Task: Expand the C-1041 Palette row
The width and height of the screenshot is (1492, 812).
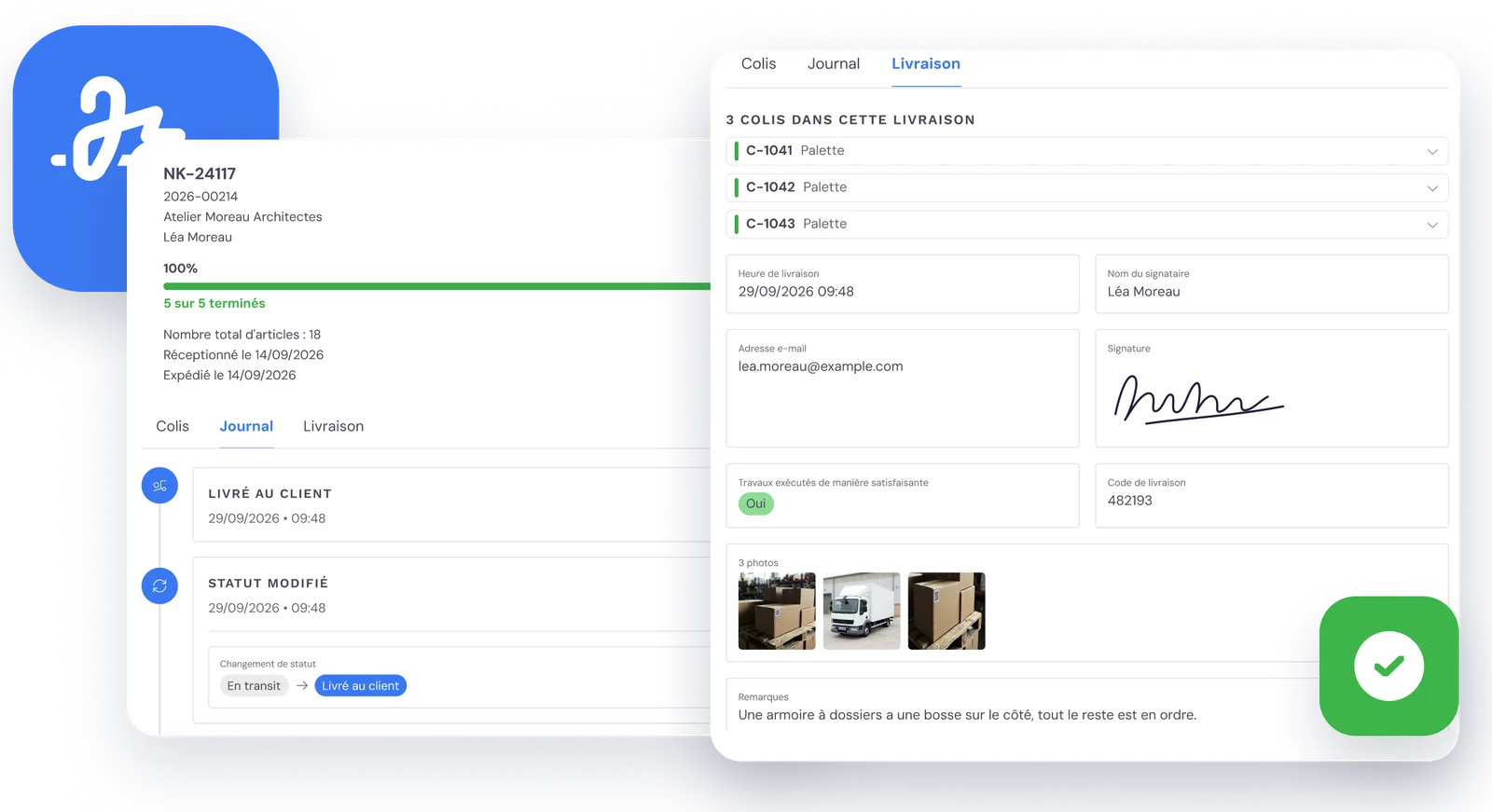Action: coord(1086,151)
